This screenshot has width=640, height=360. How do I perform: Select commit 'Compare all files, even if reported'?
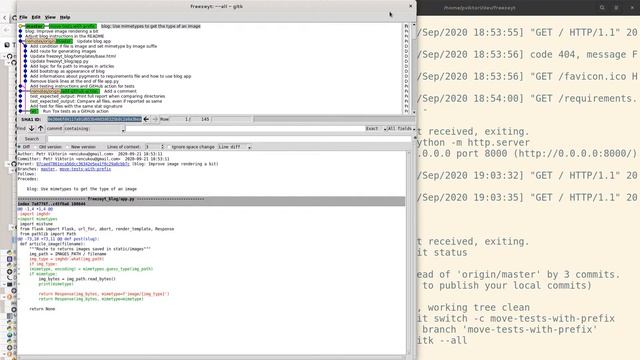point(96,101)
